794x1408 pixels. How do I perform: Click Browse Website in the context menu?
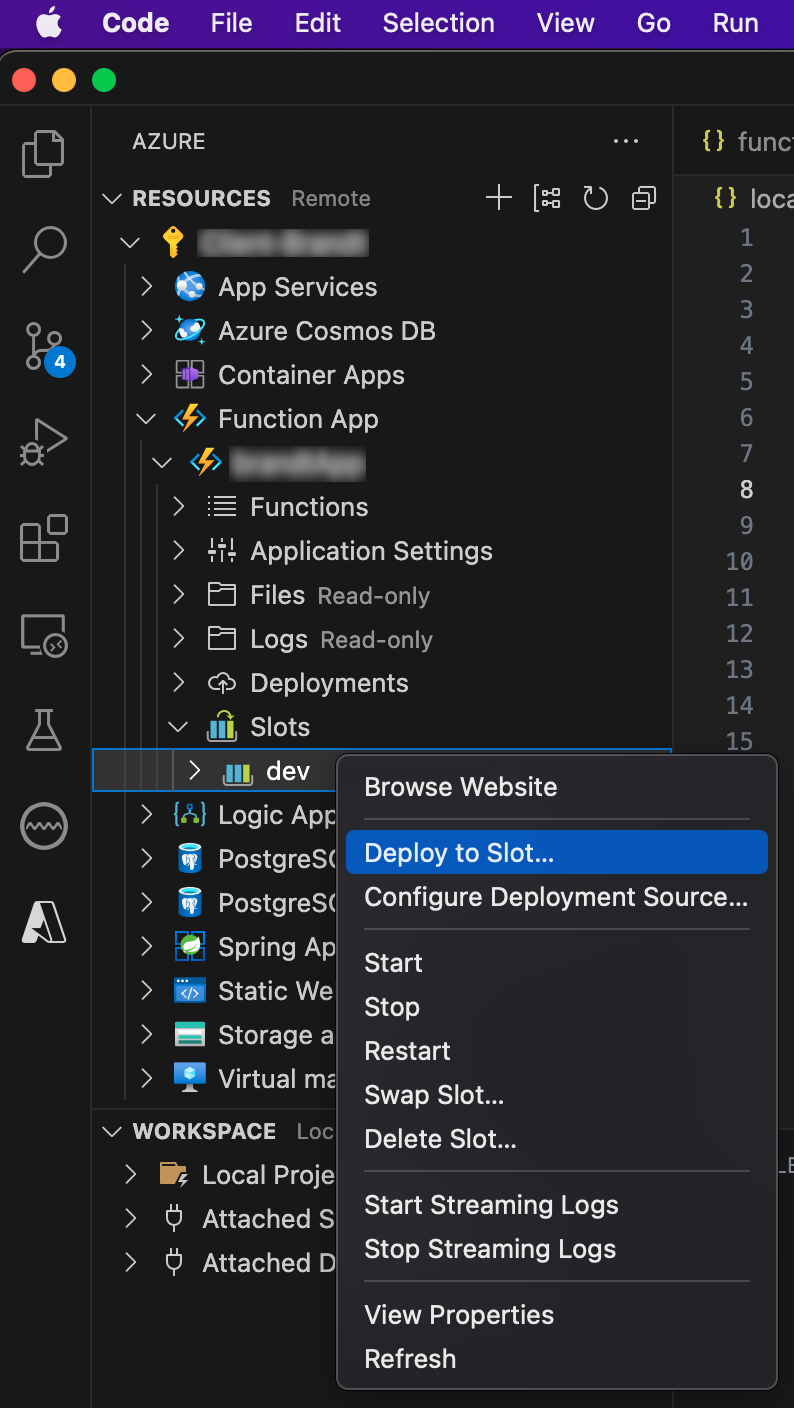click(460, 787)
